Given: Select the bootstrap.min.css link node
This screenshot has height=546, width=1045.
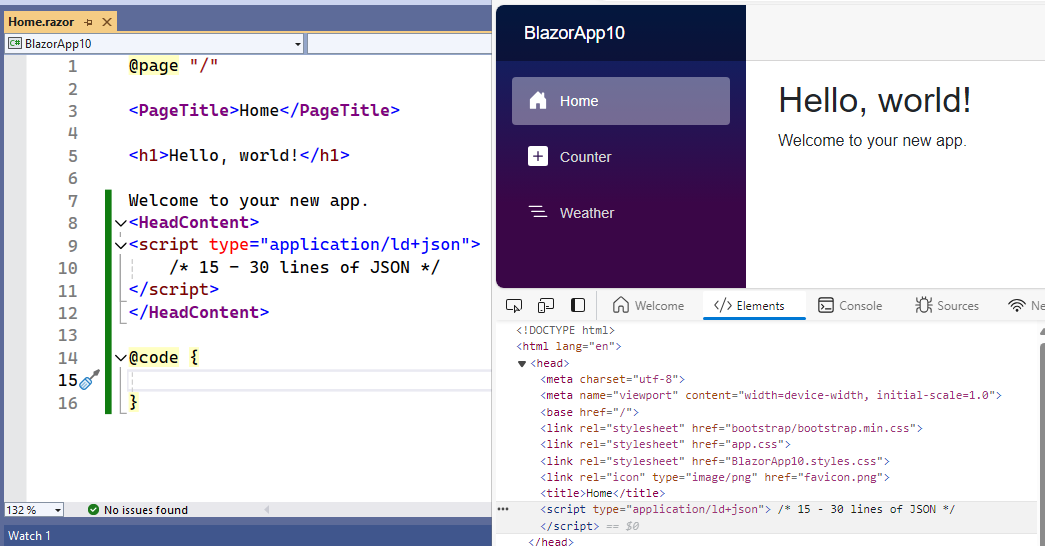Looking at the screenshot, I should tap(731, 429).
